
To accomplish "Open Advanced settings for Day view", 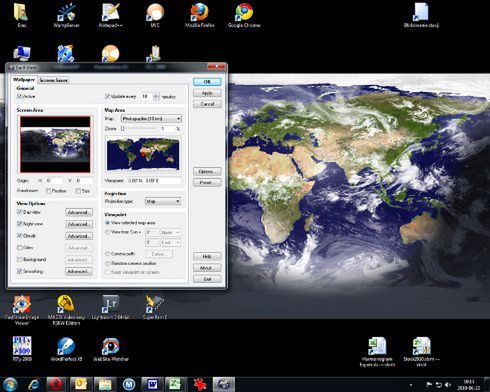I will [x=79, y=212].
